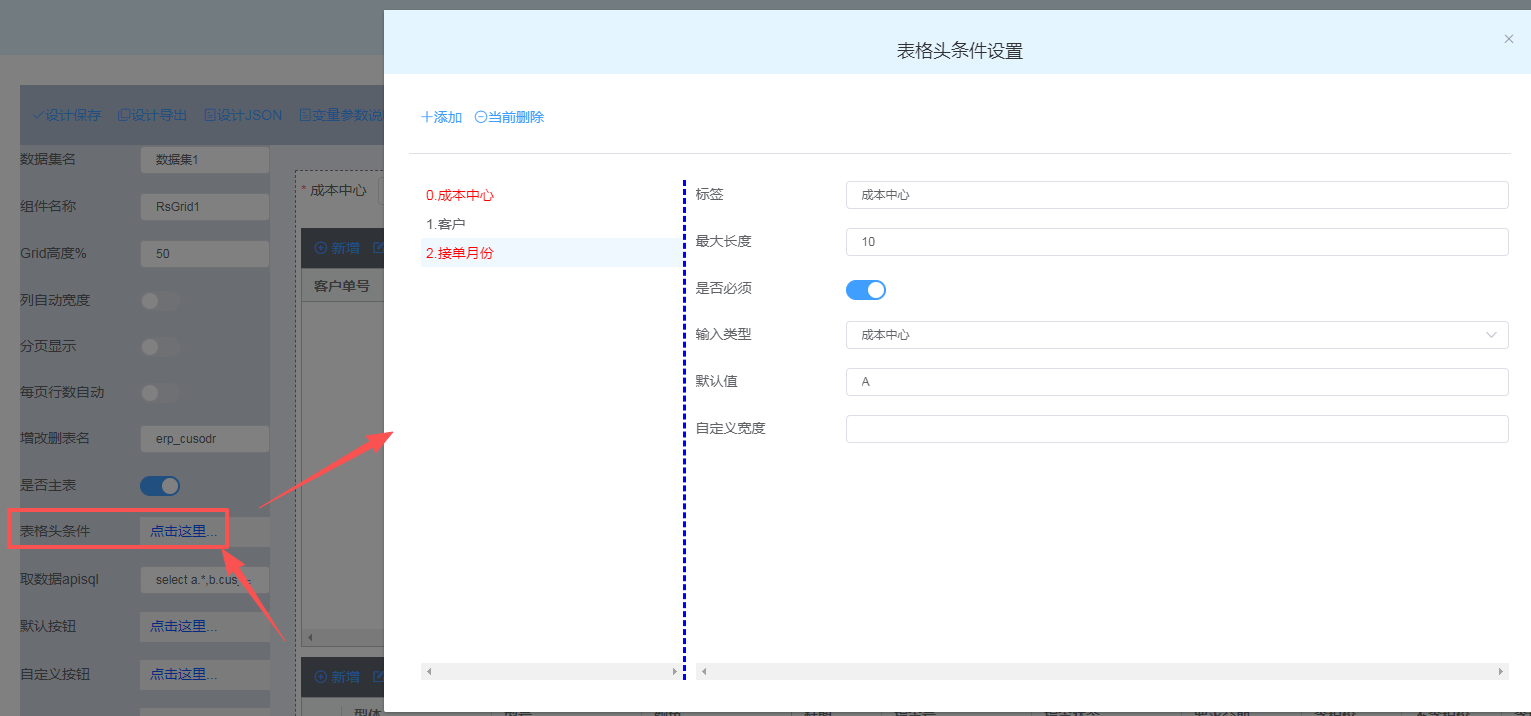Viewport: 1531px width, 716px height.
Task: Turn on the 分页显示 switch
Action: [159, 347]
